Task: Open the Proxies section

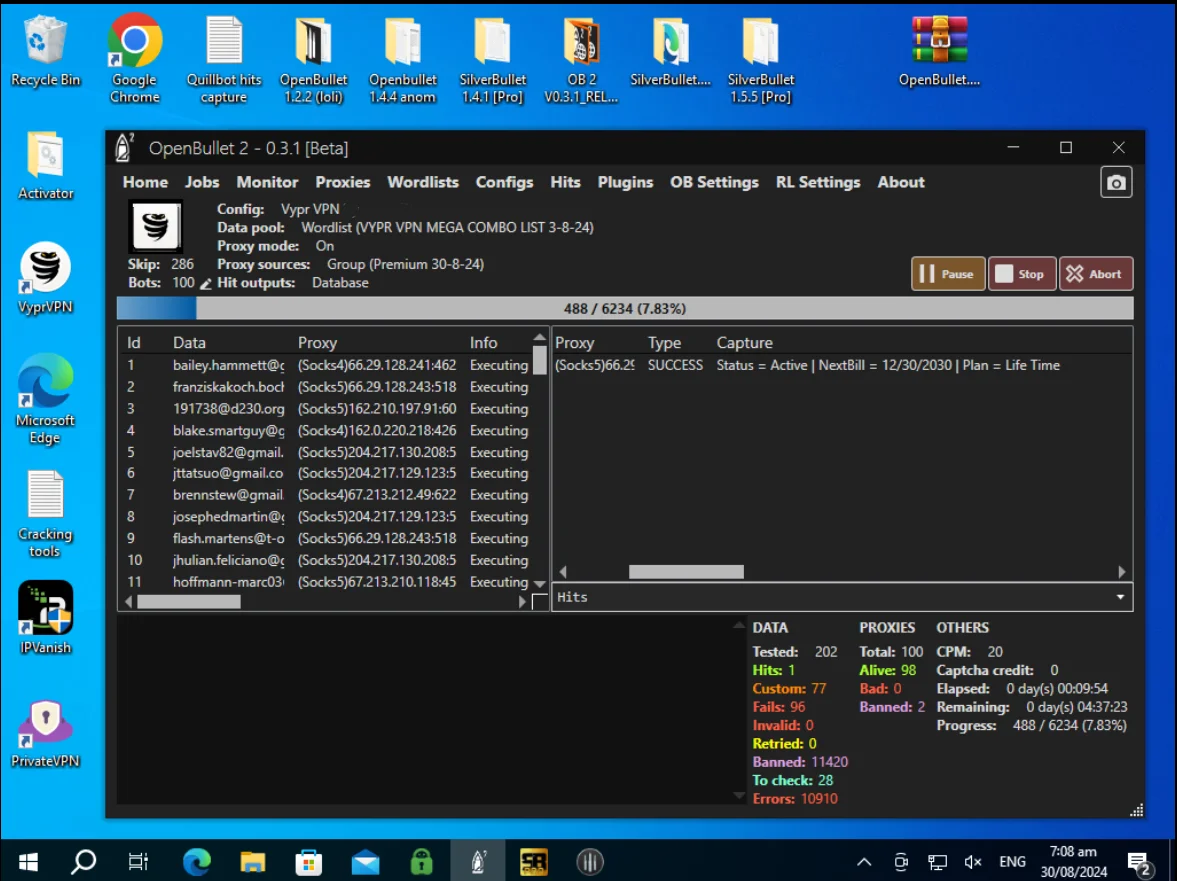Action: 342,182
